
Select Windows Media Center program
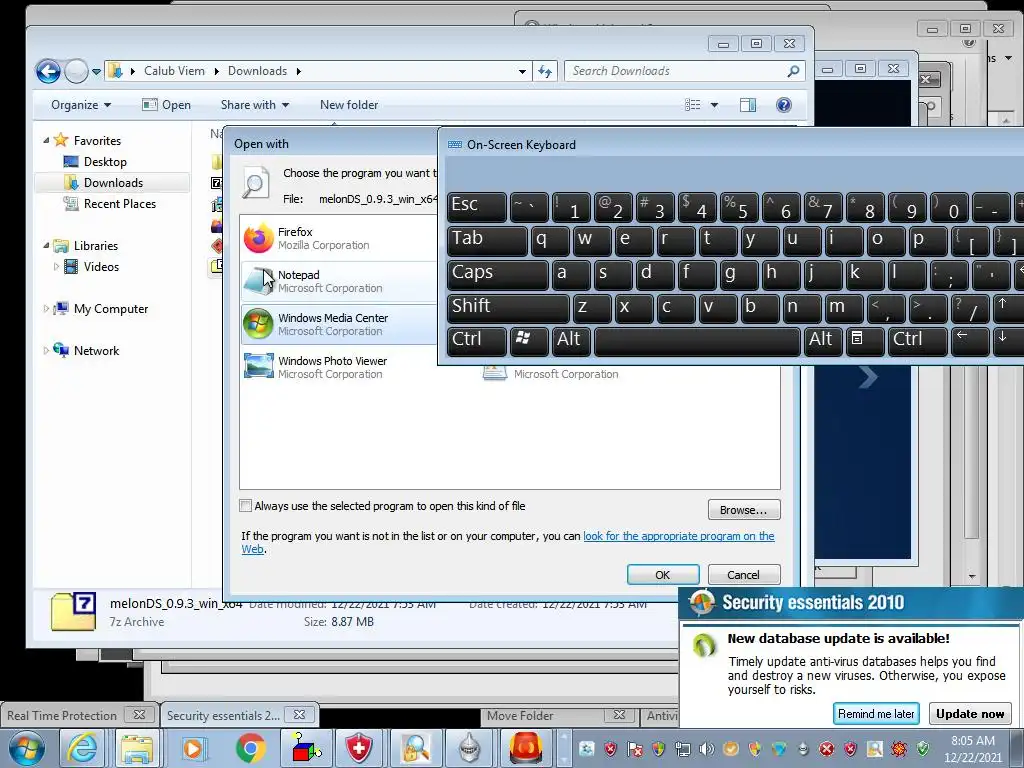tap(338, 325)
